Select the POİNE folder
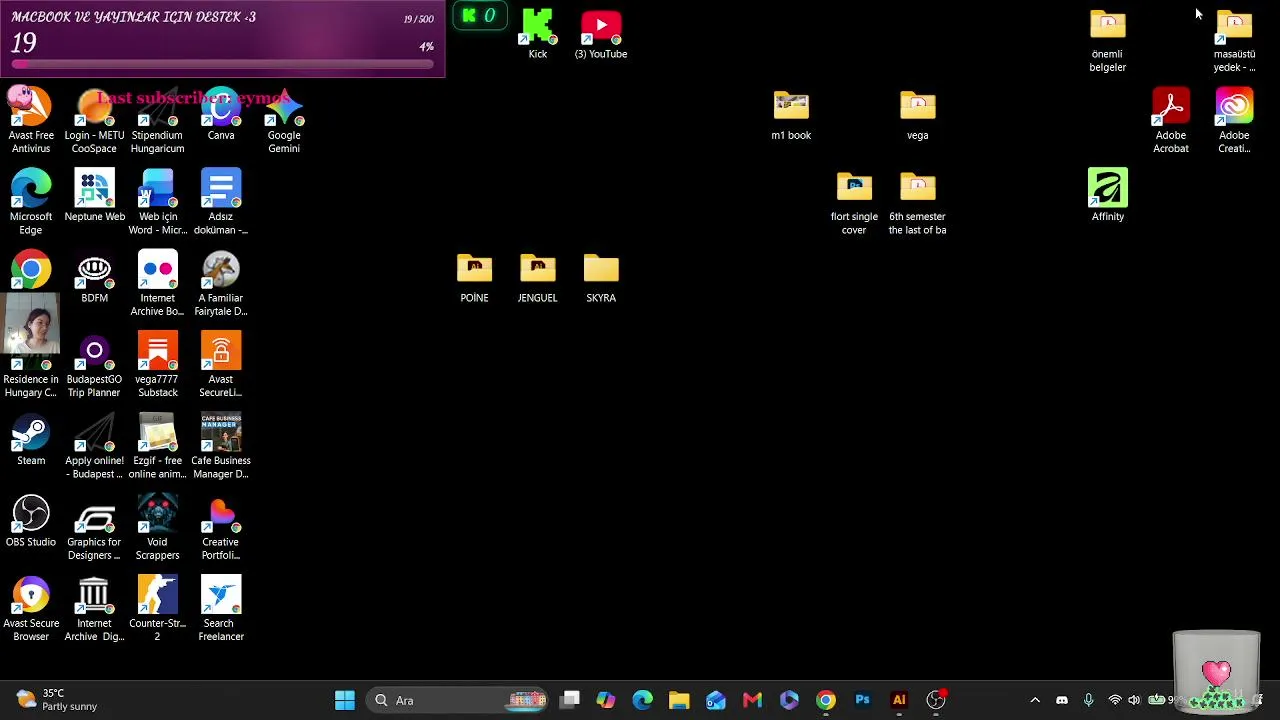This screenshot has height=720, width=1280. (475, 278)
